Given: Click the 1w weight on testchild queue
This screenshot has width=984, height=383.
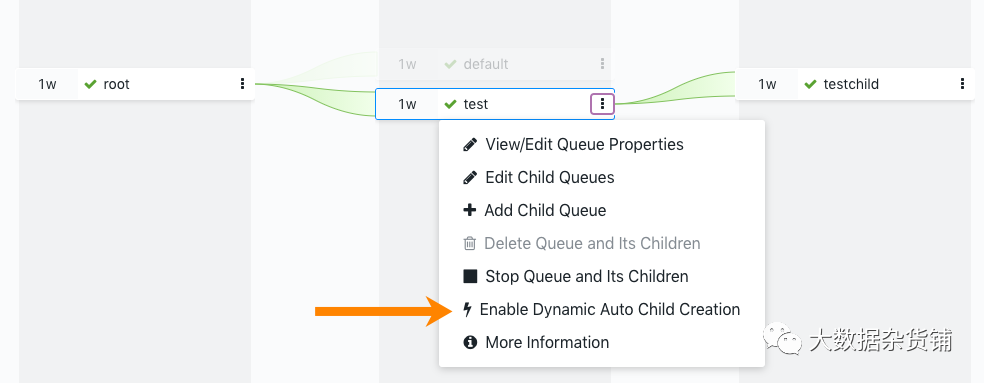Looking at the screenshot, I should tap(767, 84).
